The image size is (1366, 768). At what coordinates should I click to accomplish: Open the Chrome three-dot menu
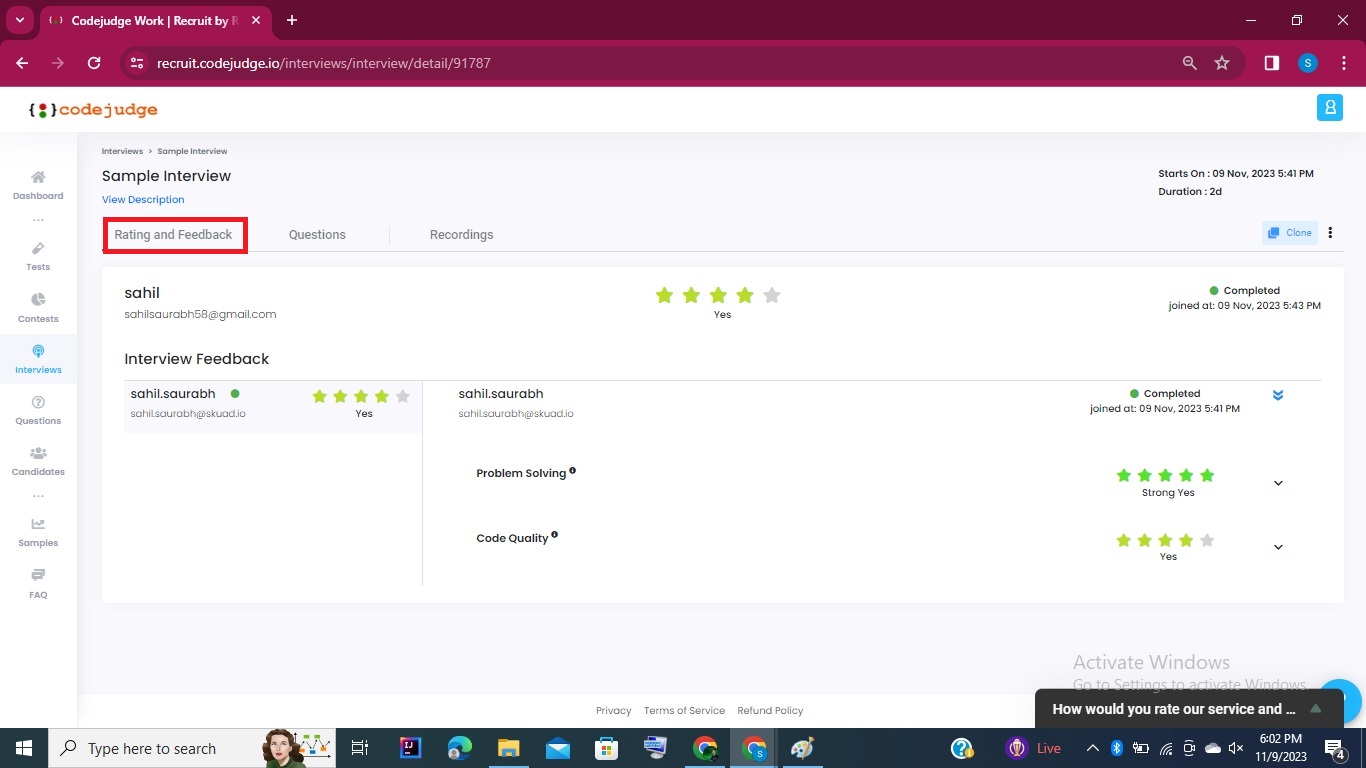[1344, 63]
